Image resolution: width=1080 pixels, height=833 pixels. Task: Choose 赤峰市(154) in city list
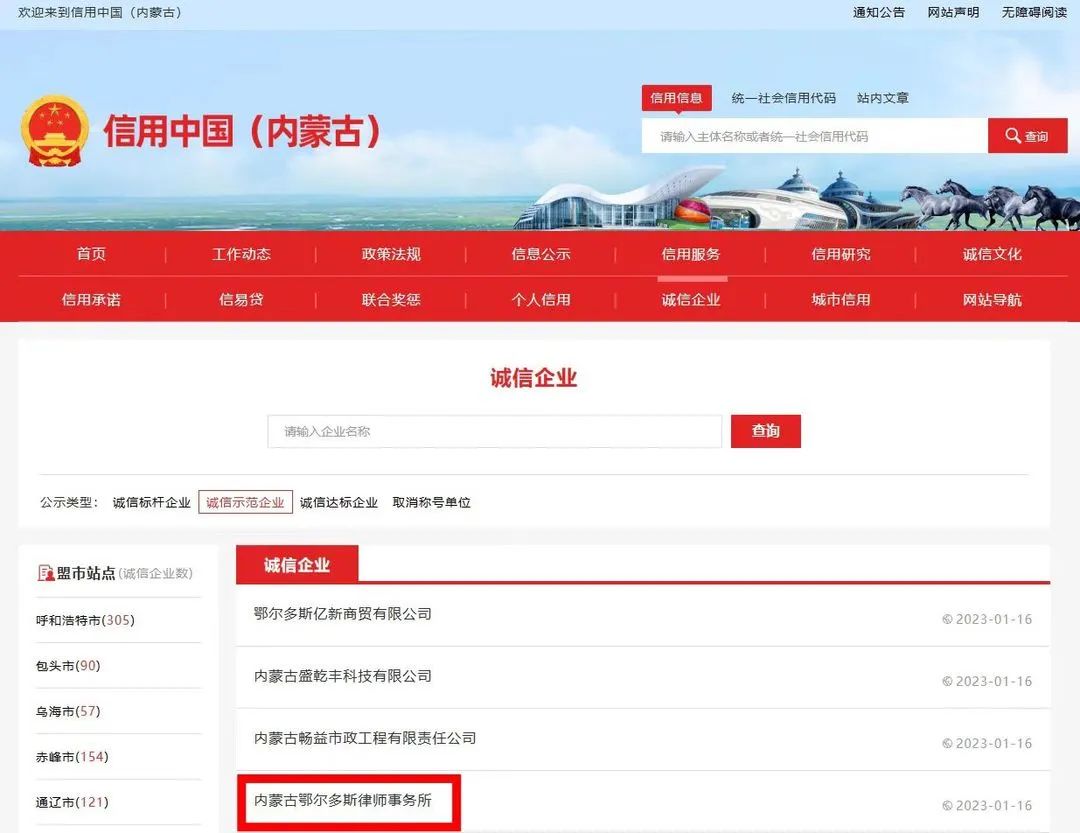coord(72,757)
